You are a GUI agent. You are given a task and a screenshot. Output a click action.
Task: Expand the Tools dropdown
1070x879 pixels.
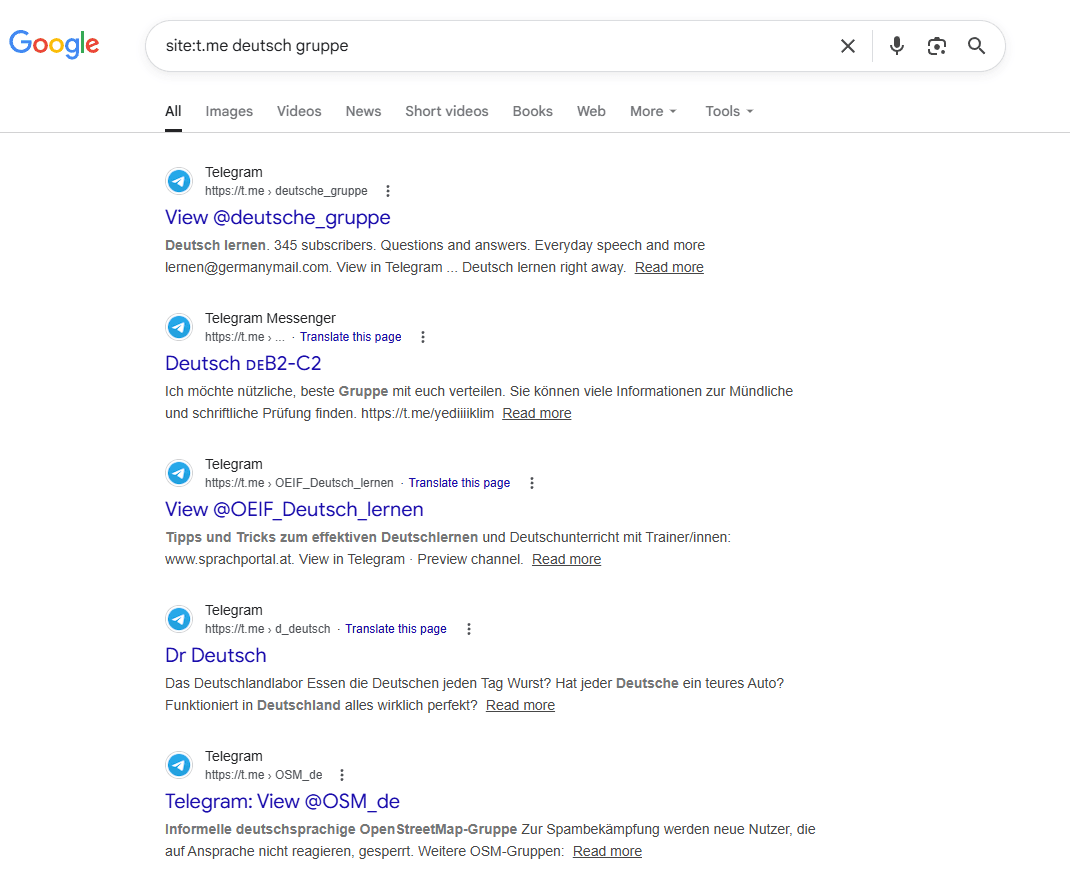click(729, 111)
